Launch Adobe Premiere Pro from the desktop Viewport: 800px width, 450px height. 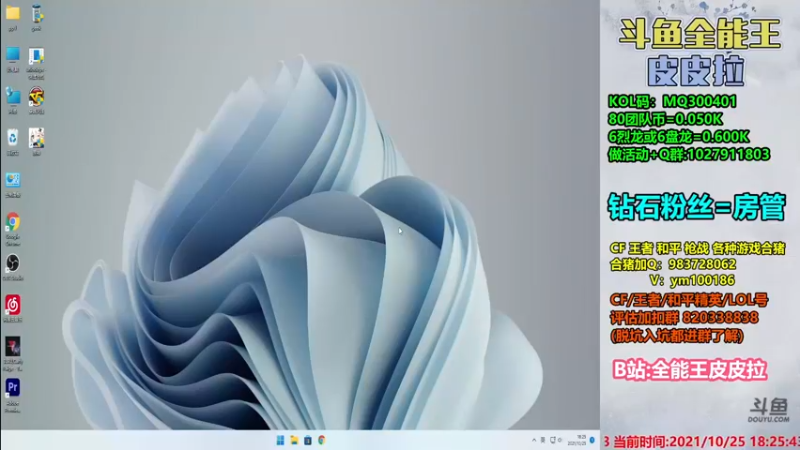click(13, 388)
